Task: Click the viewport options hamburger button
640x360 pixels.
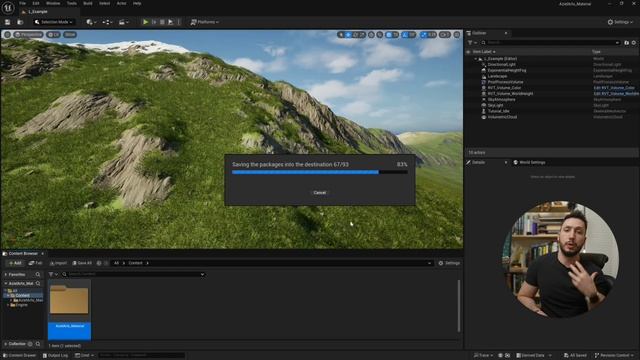Action: 7,35
